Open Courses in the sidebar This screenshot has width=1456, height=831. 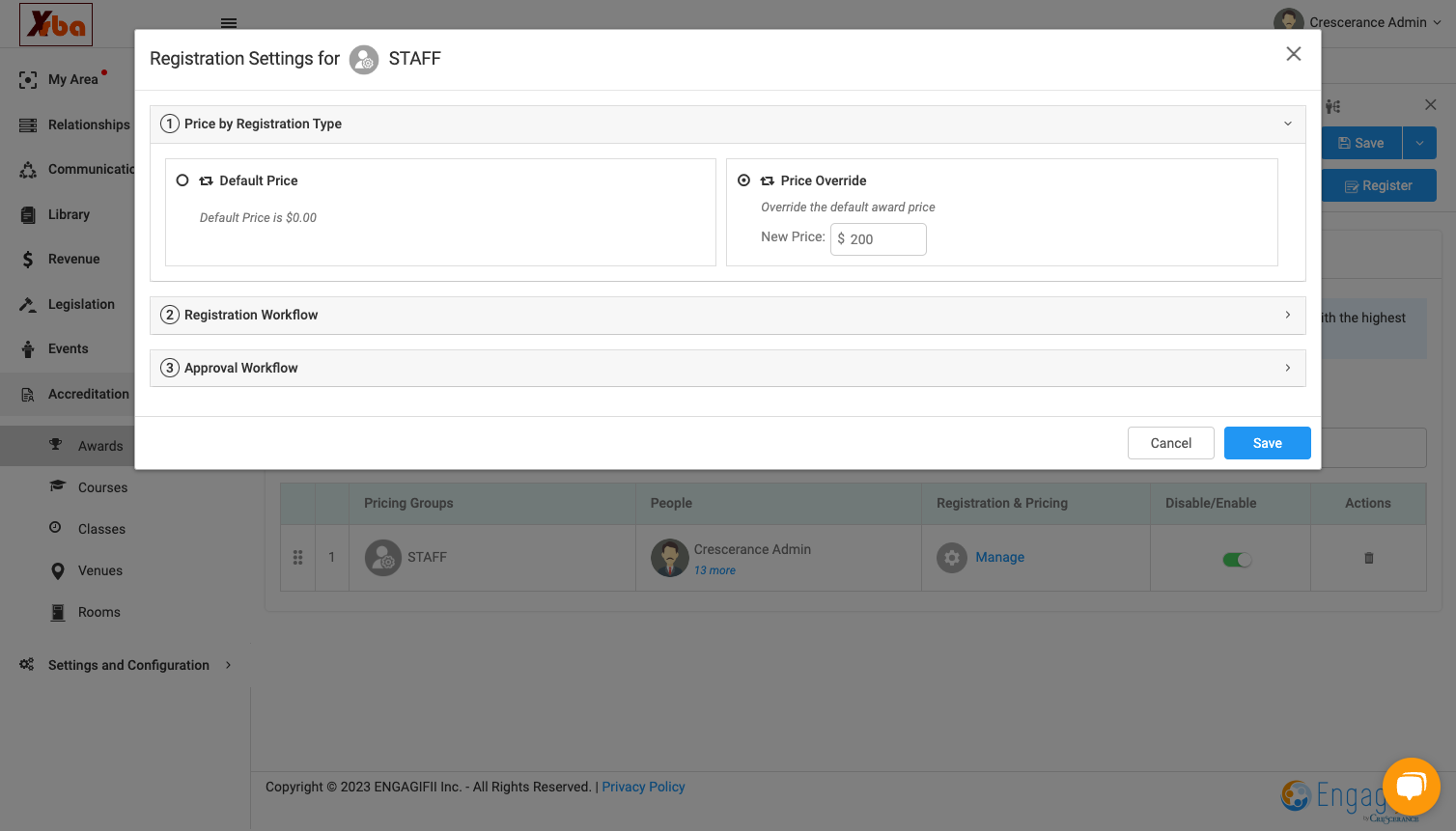tap(102, 487)
